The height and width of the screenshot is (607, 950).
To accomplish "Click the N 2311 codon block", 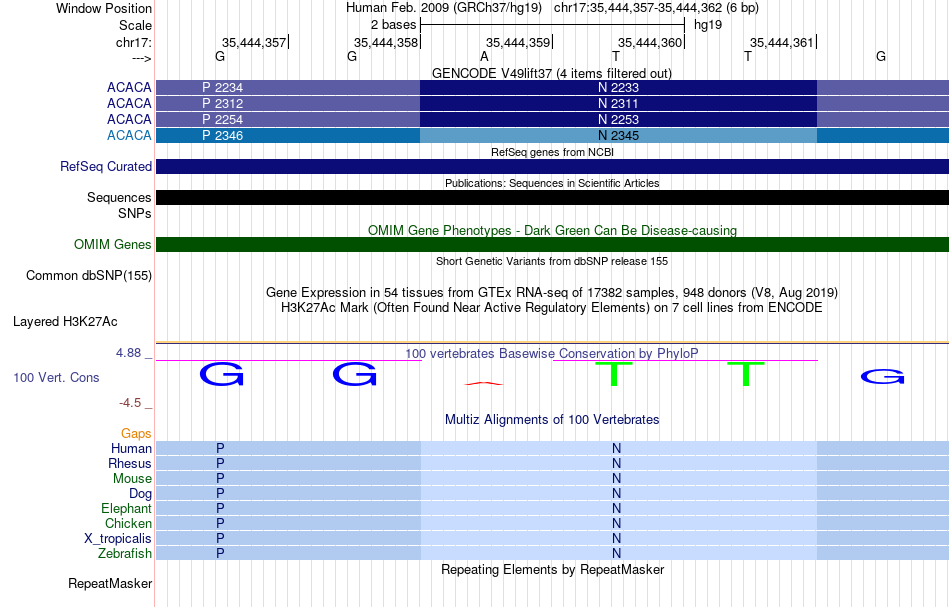I will pyautogui.click(x=618, y=104).
